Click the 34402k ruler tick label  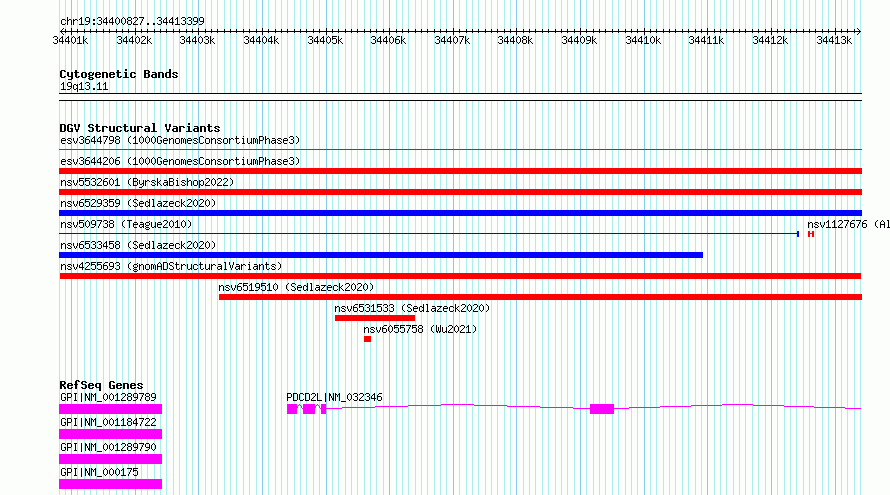click(x=134, y=40)
